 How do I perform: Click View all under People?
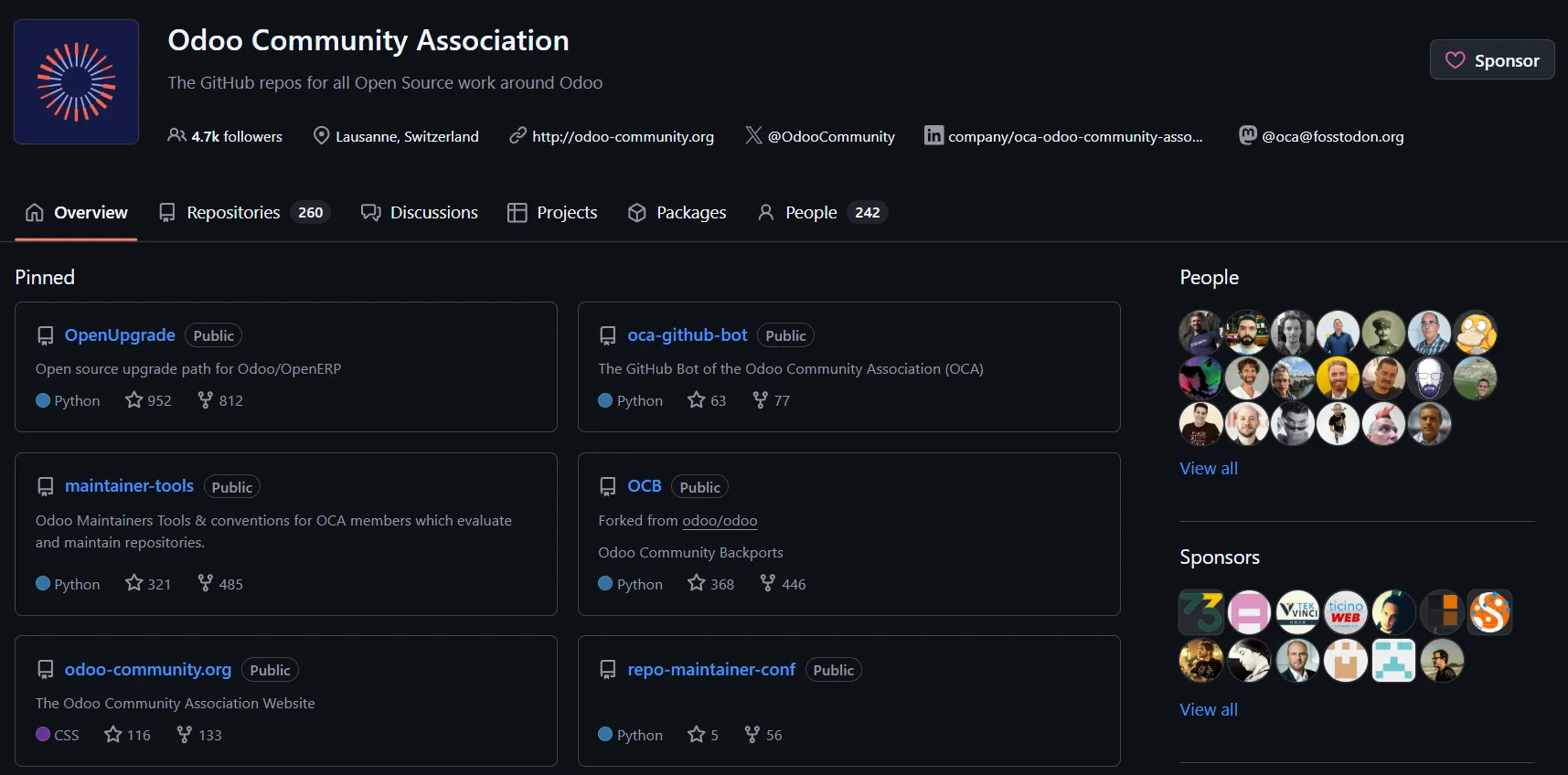click(x=1209, y=468)
